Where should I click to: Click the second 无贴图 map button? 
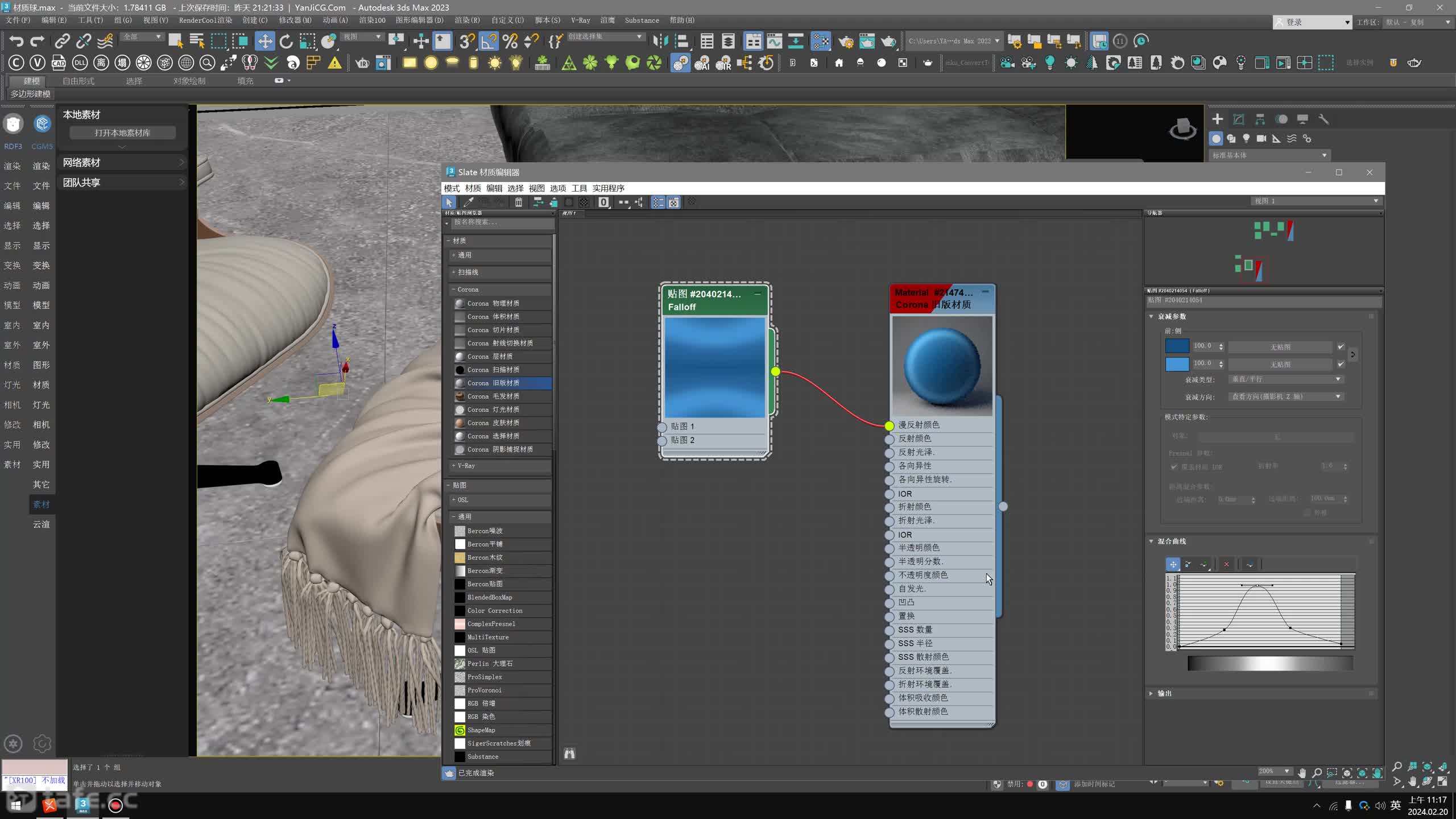1280,365
